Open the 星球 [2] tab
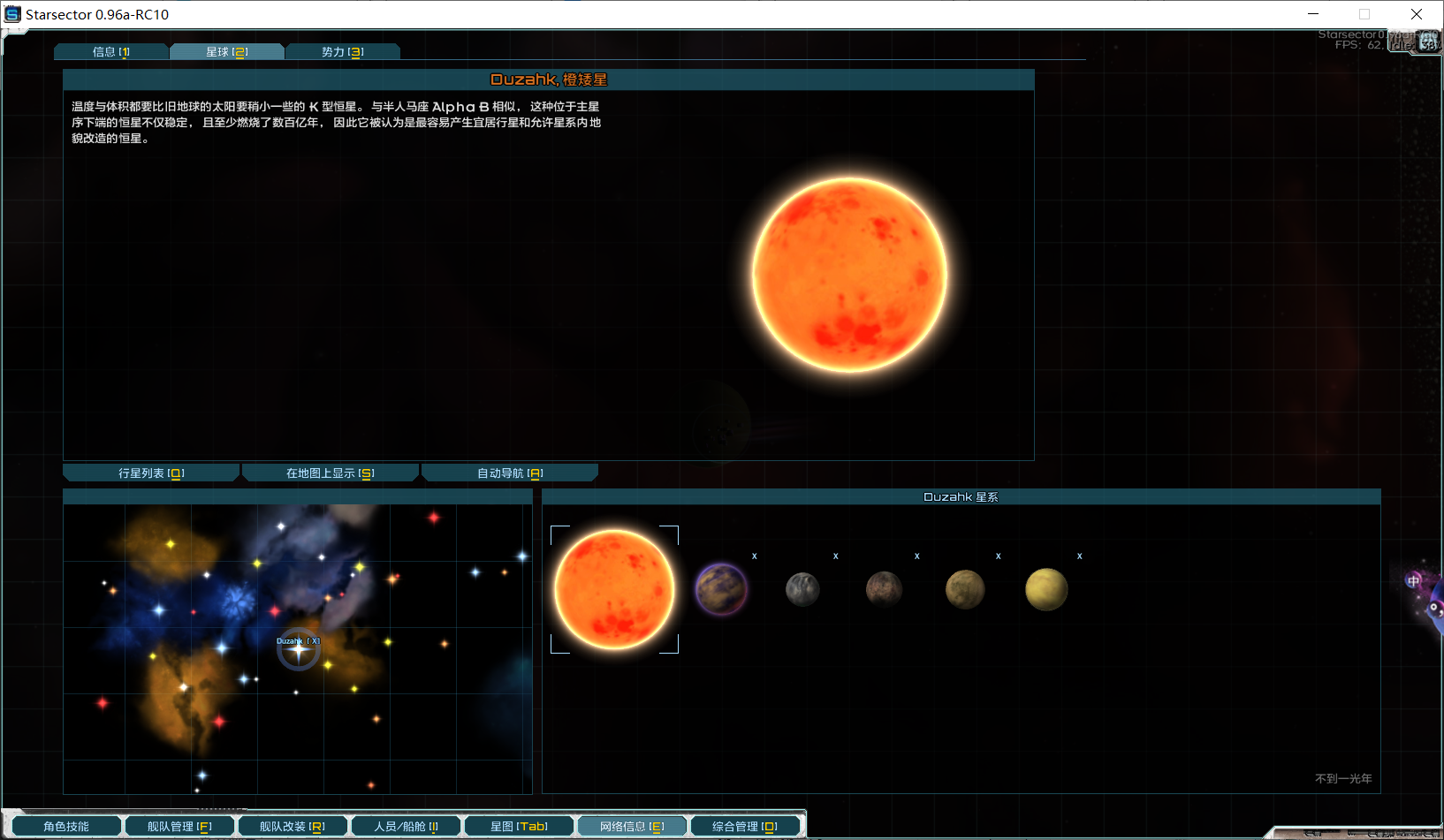Screen dimensions: 1444x840 pos(227,52)
